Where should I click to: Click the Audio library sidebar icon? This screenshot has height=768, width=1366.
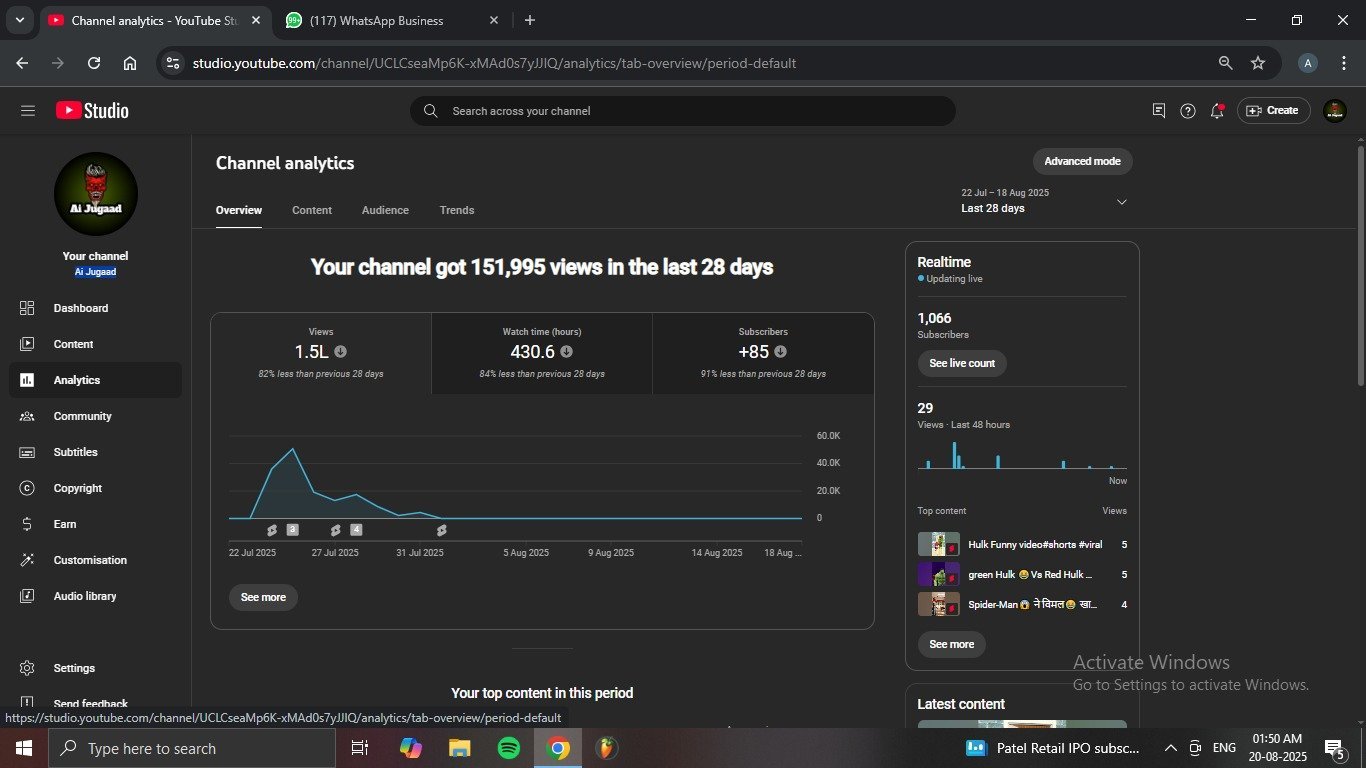tap(27, 596)
